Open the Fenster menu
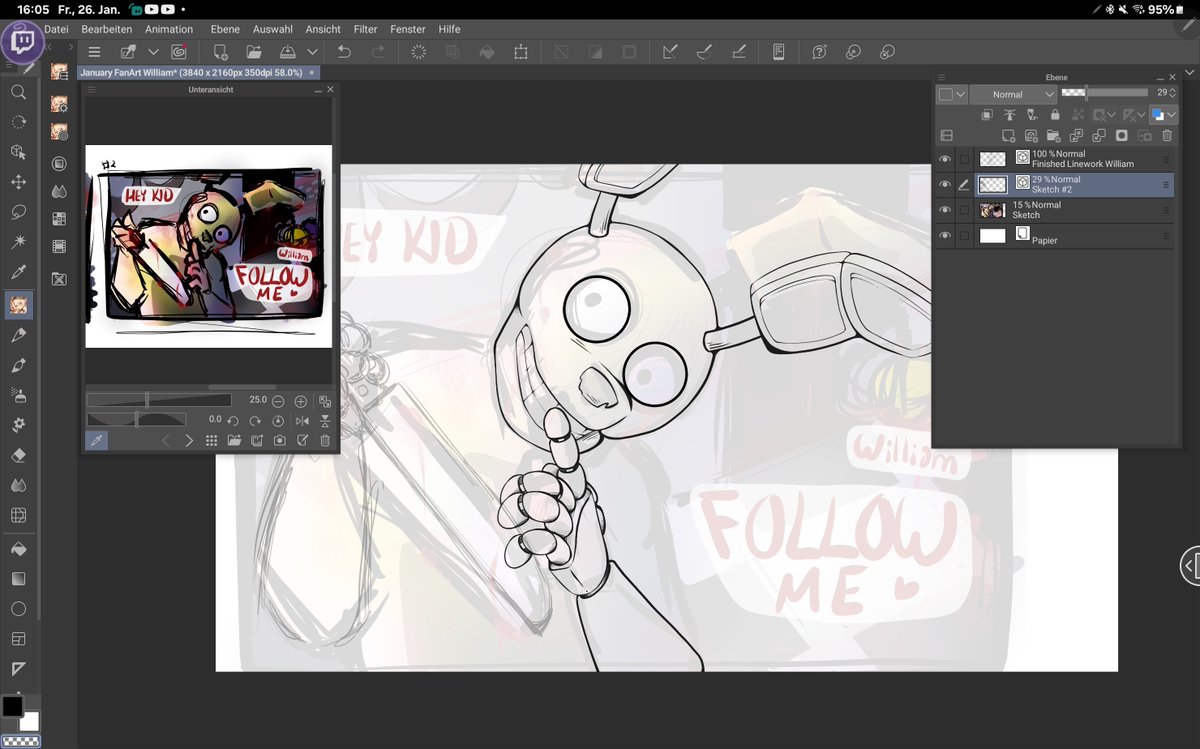 (407, 29)
